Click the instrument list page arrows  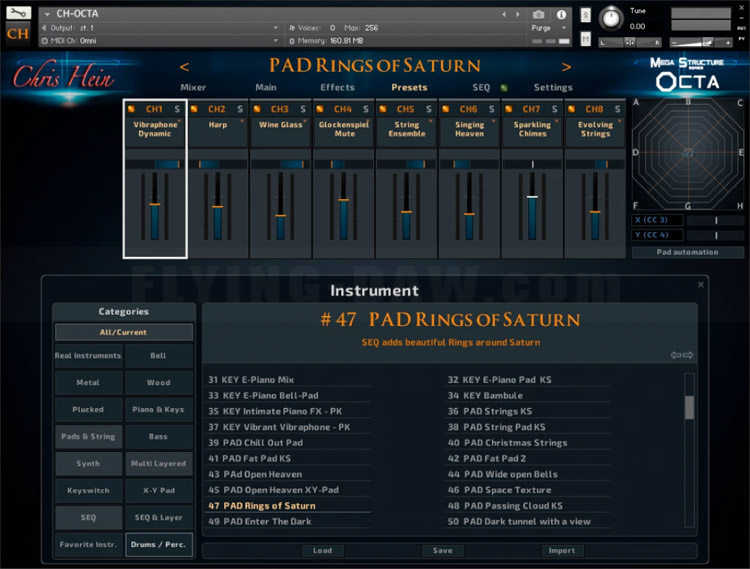click(682, 355)
